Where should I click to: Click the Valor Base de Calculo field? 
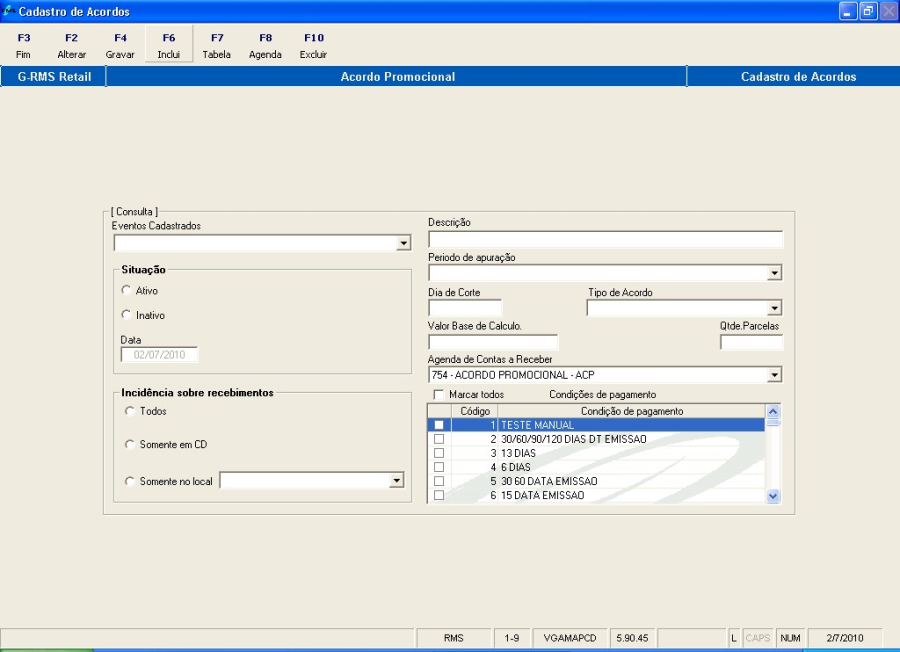click(493, 343)
